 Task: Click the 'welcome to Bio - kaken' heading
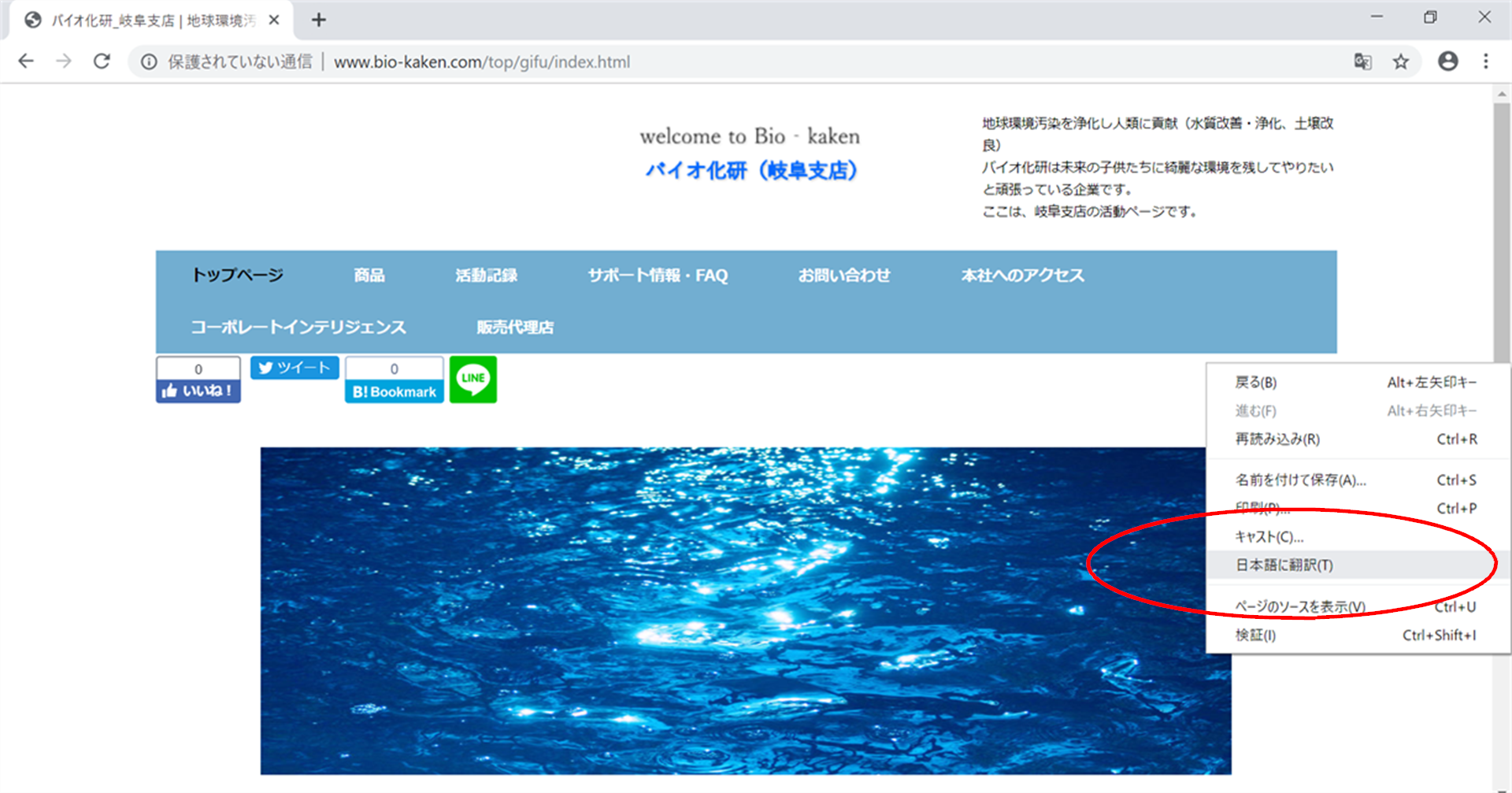tap(750, 136)
